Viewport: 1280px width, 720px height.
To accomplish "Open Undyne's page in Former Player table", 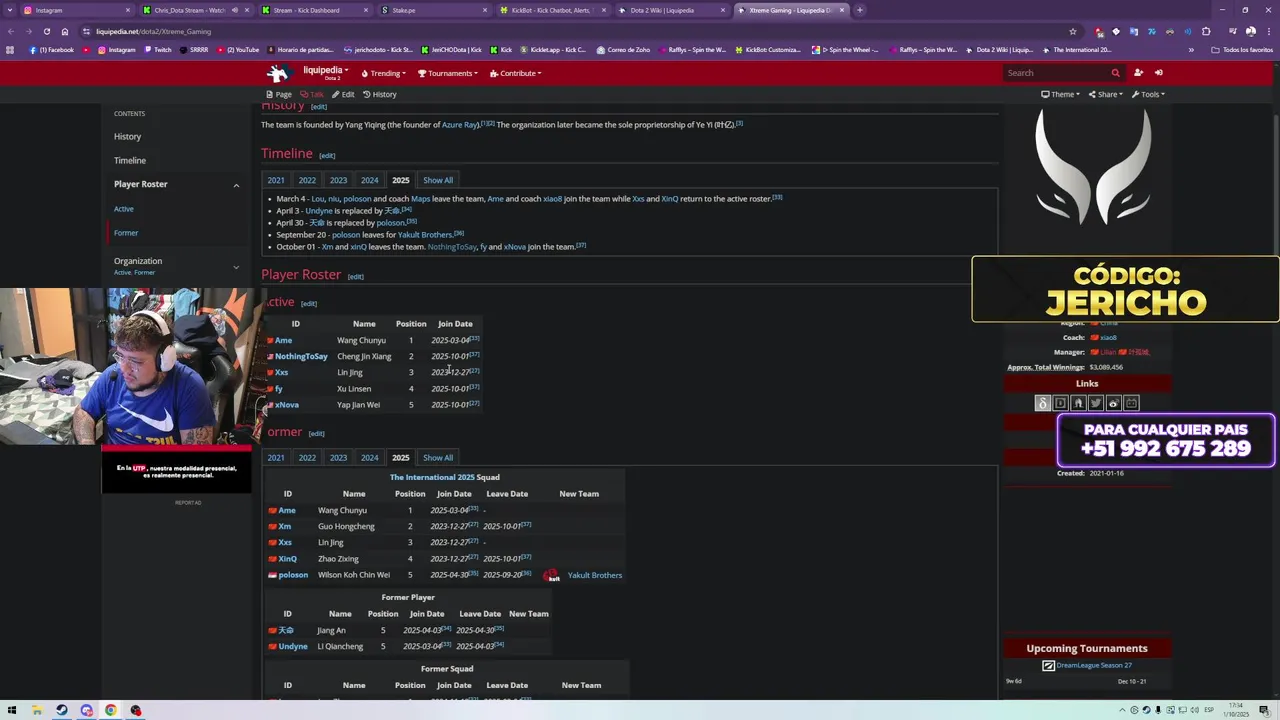I will (293, 647).
